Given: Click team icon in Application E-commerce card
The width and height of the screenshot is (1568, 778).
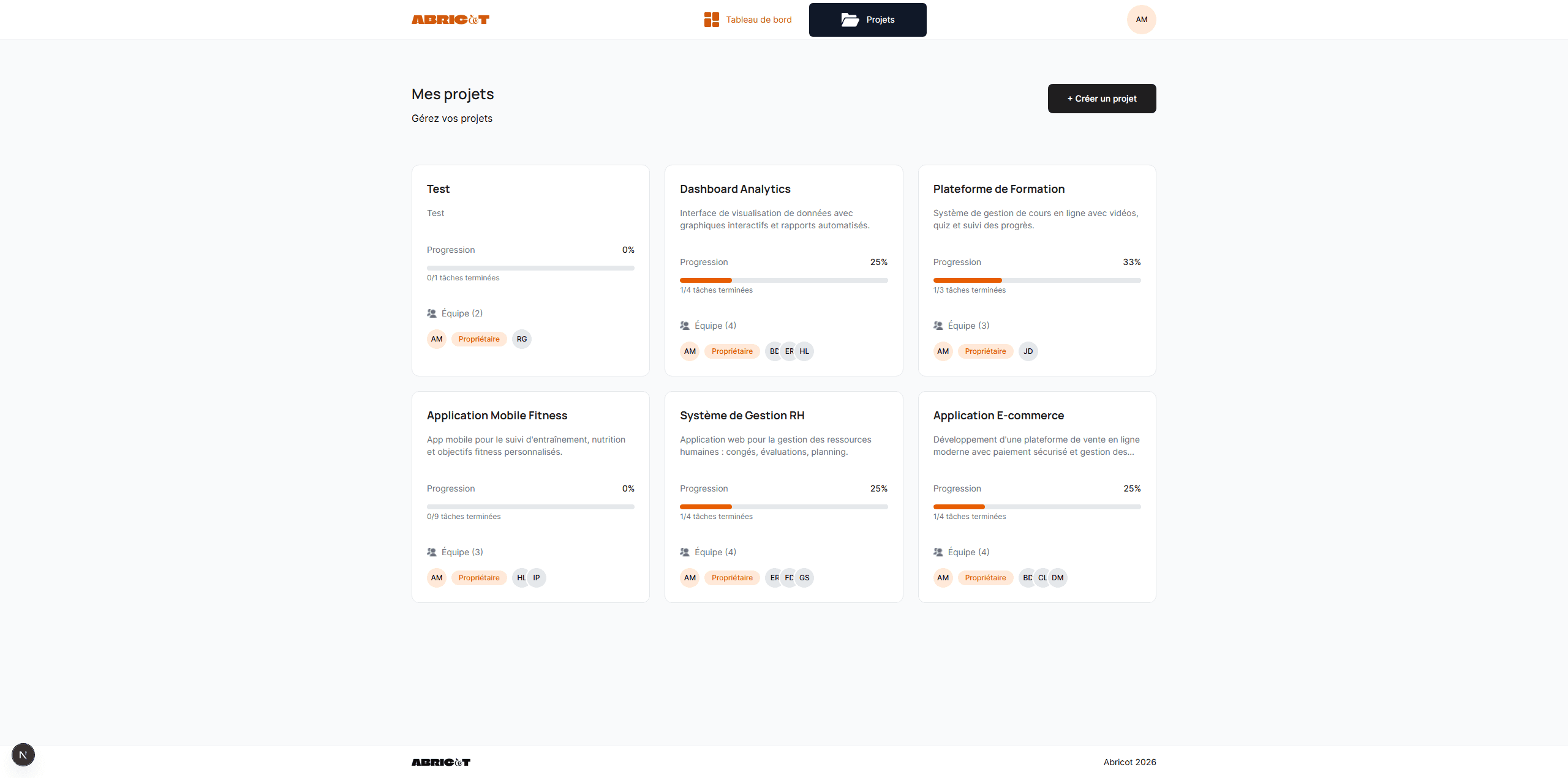Looking at the screenshot, I should point(938,552).
